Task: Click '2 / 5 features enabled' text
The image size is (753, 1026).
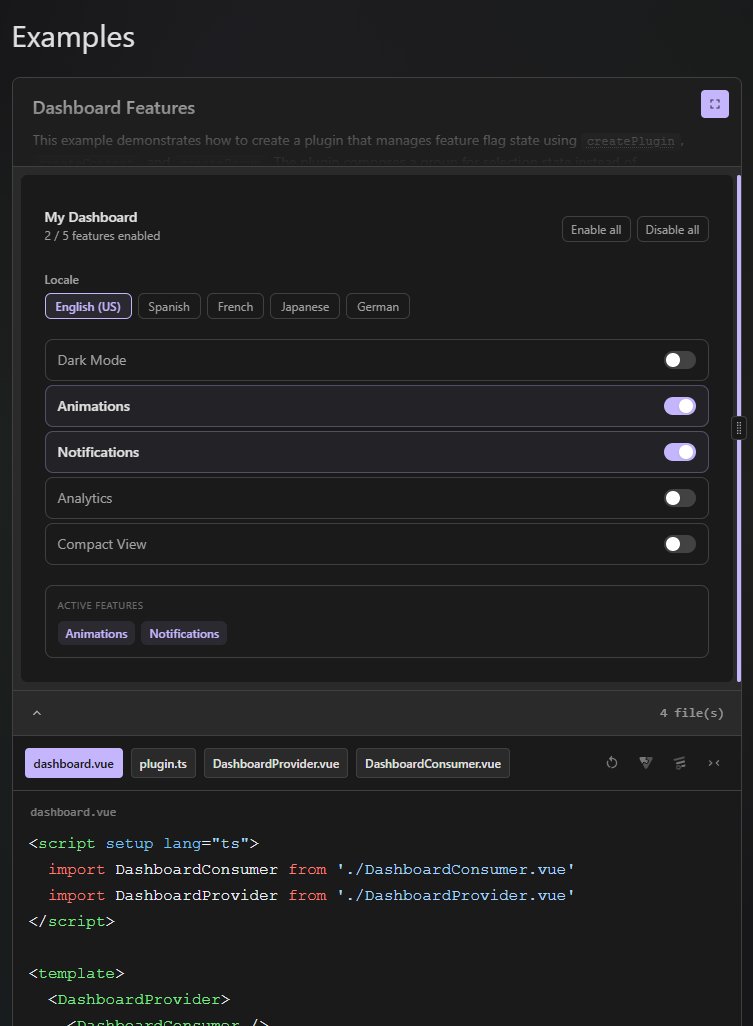Action: (102, 236)
